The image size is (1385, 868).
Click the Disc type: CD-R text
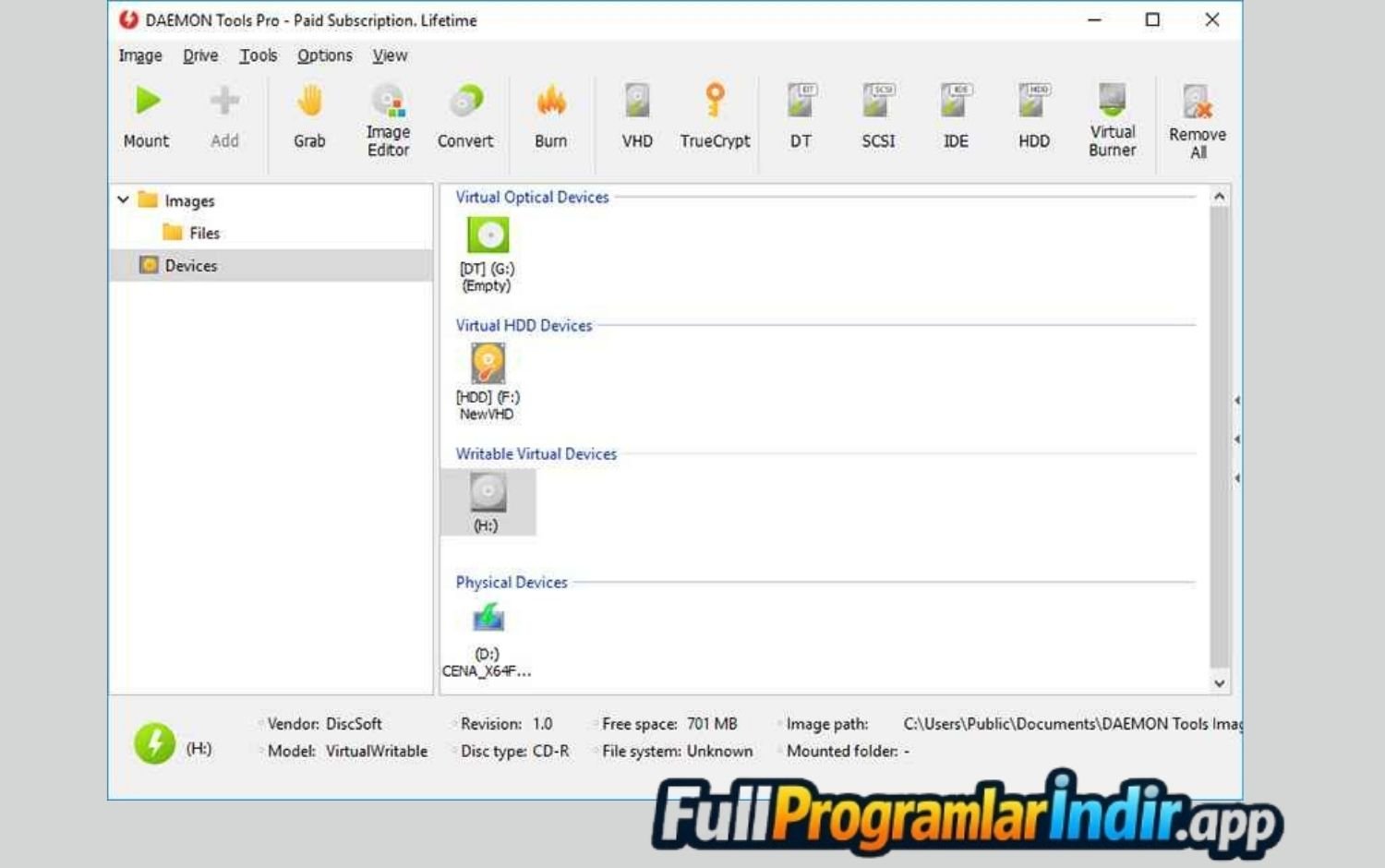coord(514,751)
